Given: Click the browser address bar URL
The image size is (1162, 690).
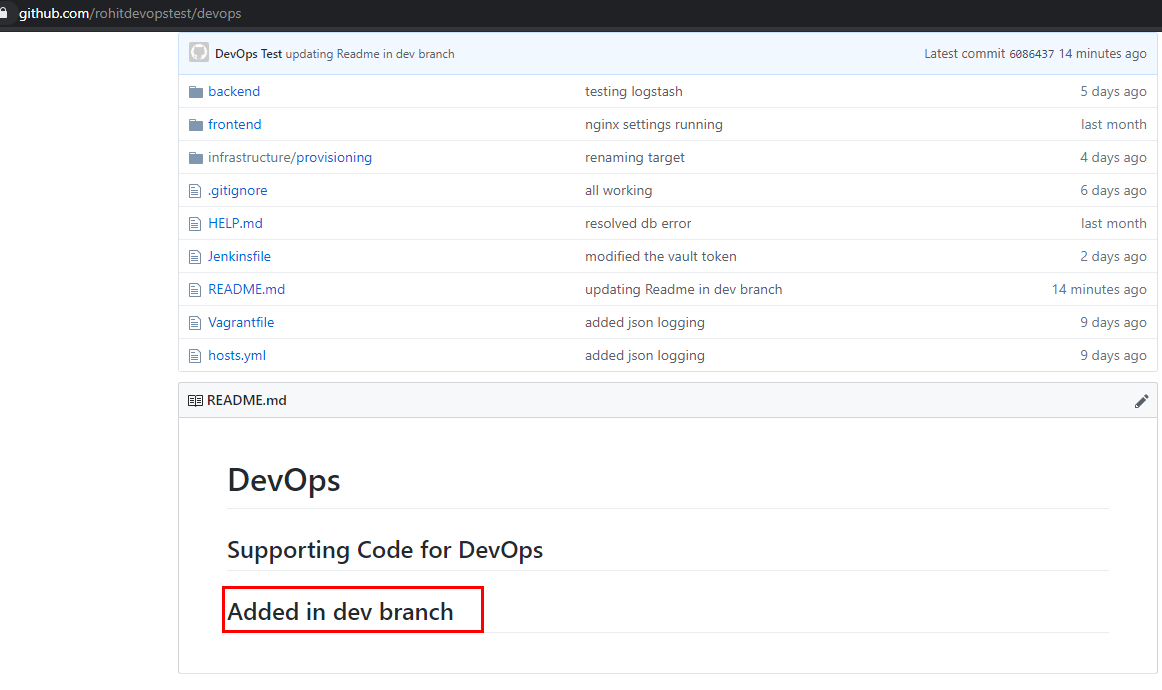Looking at the screenshot, I should [x=130, y=13].
